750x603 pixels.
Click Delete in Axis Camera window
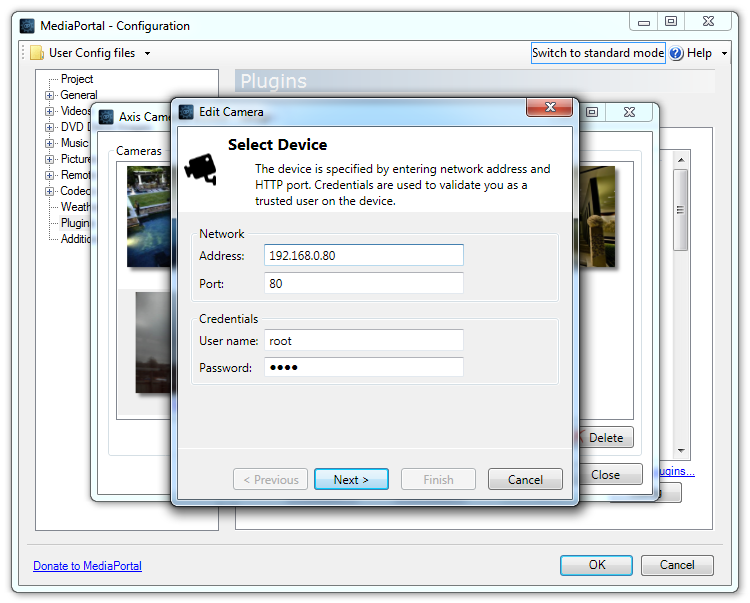click(606, 438)
